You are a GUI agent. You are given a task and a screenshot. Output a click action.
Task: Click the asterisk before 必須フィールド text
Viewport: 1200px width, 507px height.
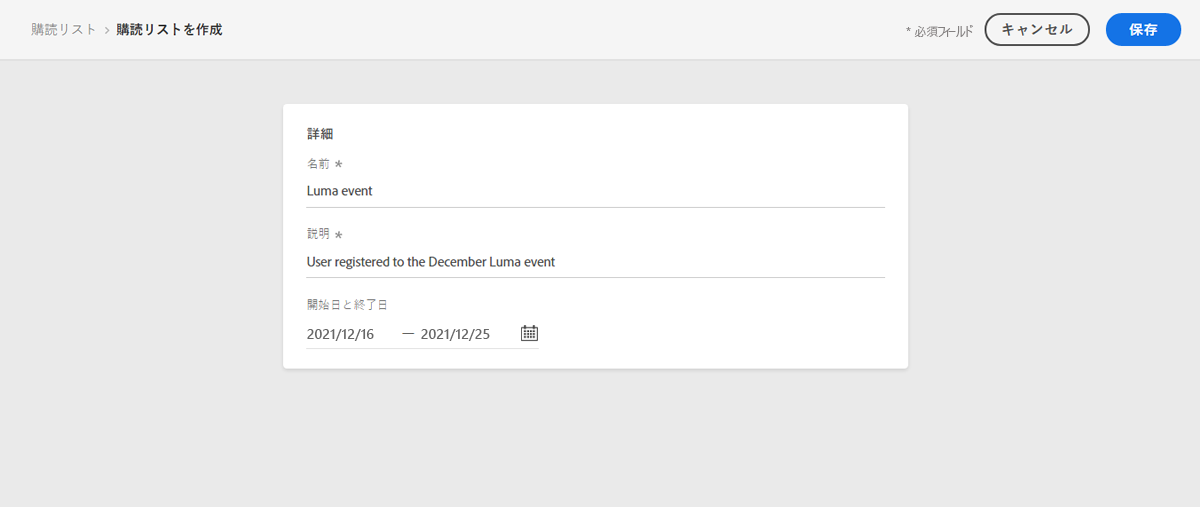click(909, 31)
